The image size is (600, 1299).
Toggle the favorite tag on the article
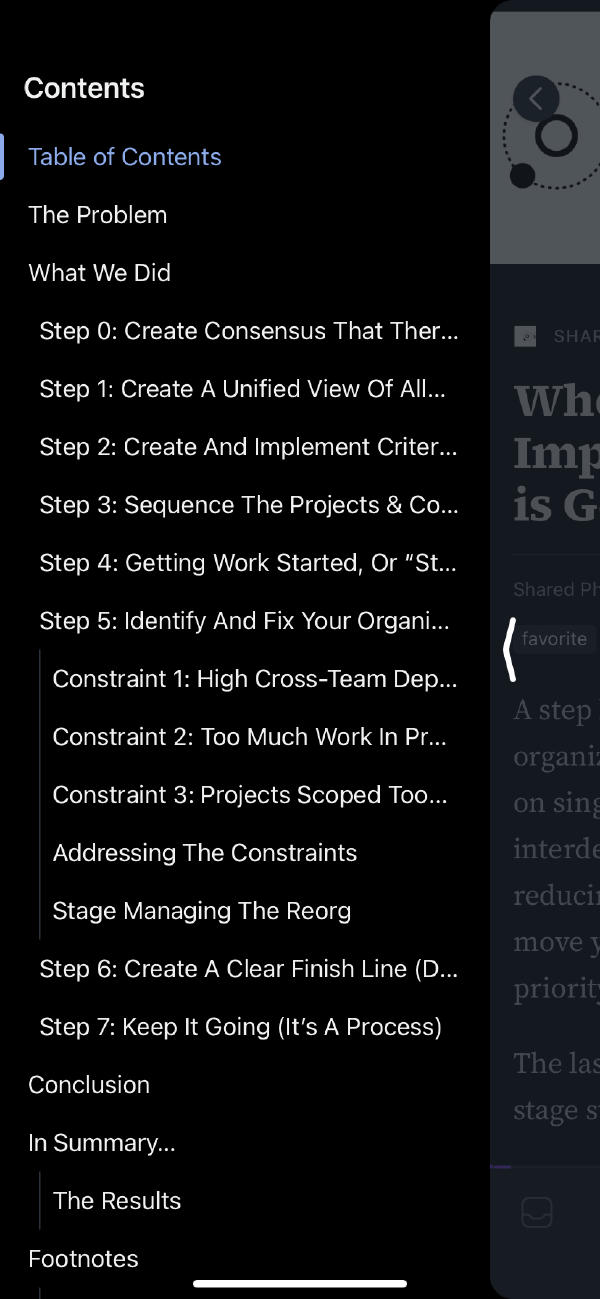click(x=554, y=638)
